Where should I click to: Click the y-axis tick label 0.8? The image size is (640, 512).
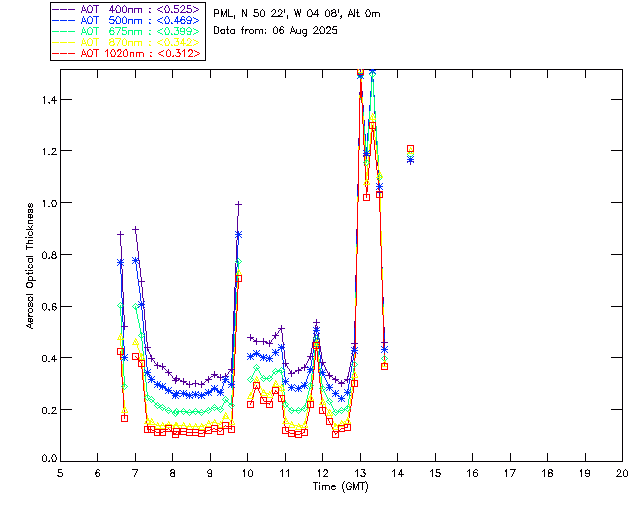(x=49, y=255)
